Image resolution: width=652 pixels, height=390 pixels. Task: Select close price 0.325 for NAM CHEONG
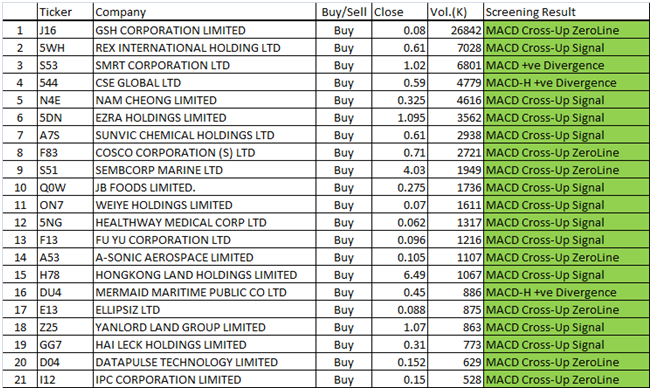pos(400,100)
